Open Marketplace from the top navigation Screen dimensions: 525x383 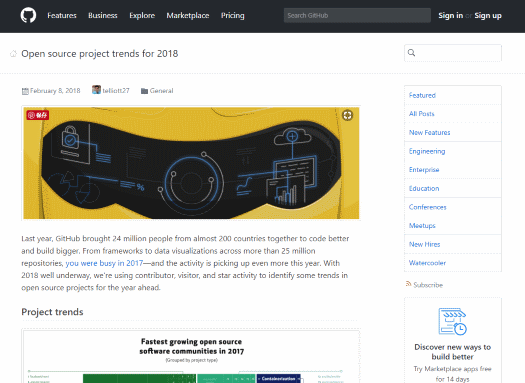click(x=188, y=15)
